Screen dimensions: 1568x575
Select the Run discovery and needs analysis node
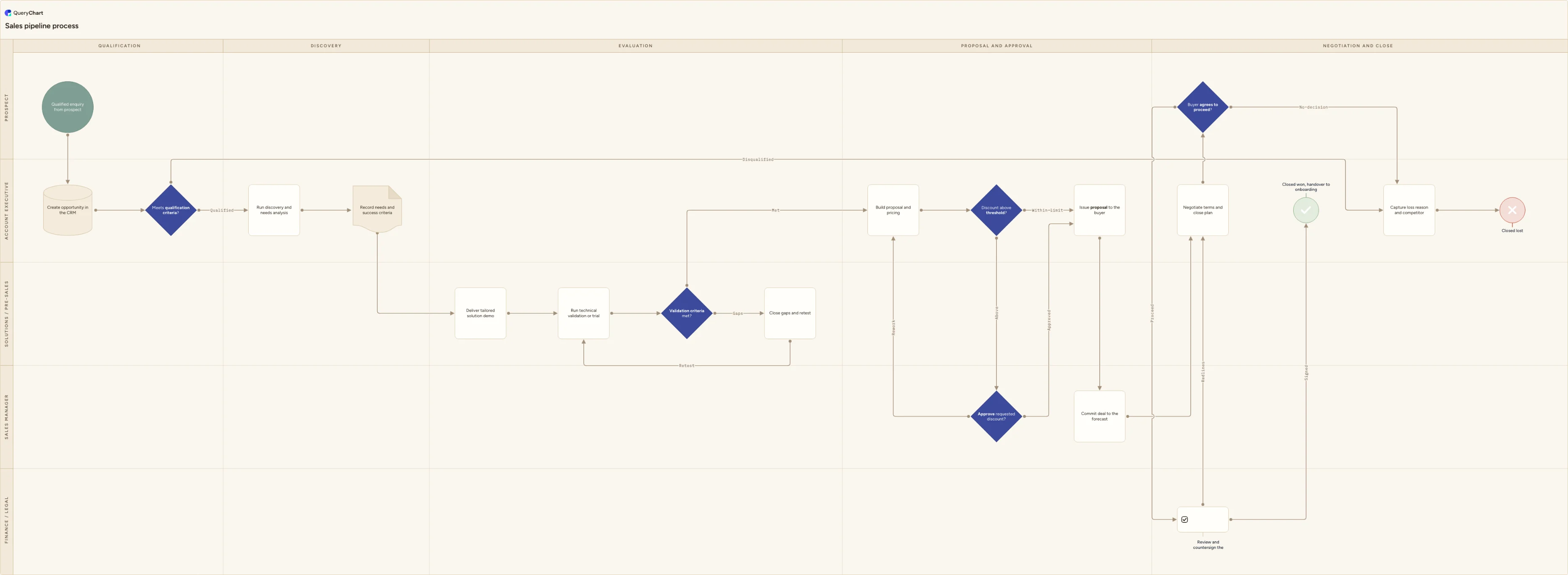point(274,210)
